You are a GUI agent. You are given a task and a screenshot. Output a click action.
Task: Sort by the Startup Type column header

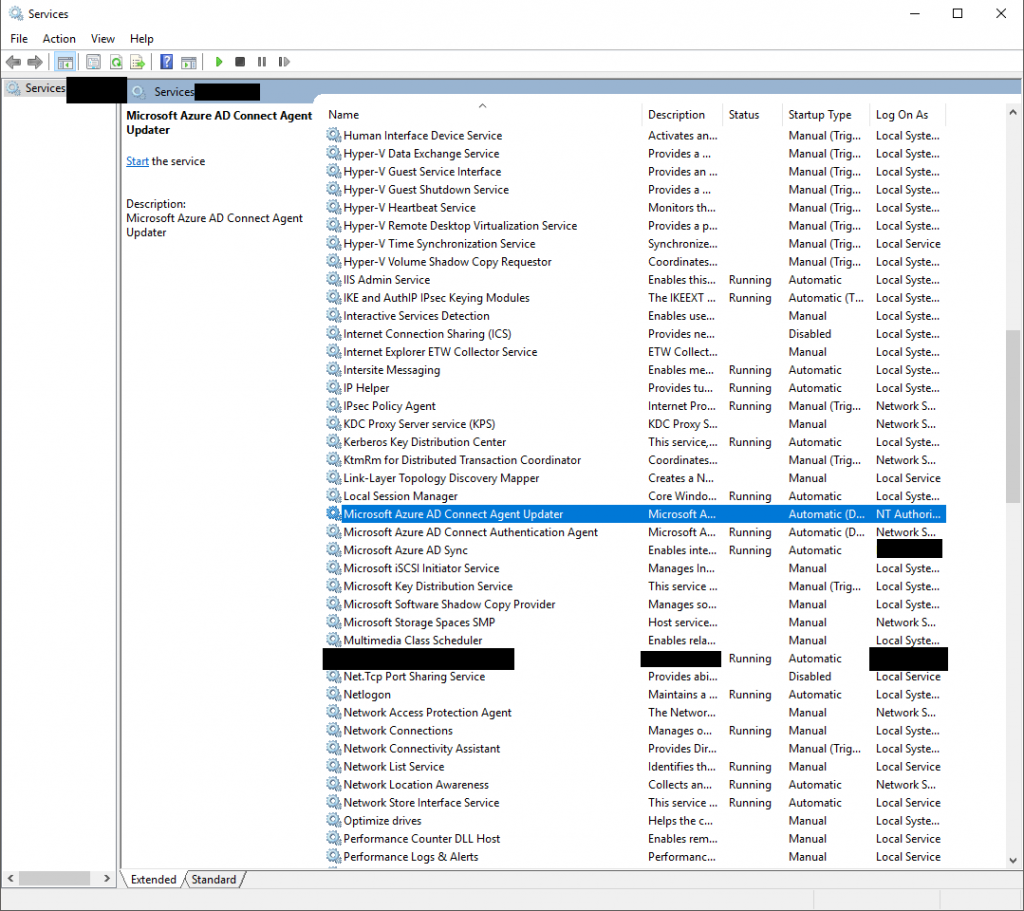(x=825, y=114)
